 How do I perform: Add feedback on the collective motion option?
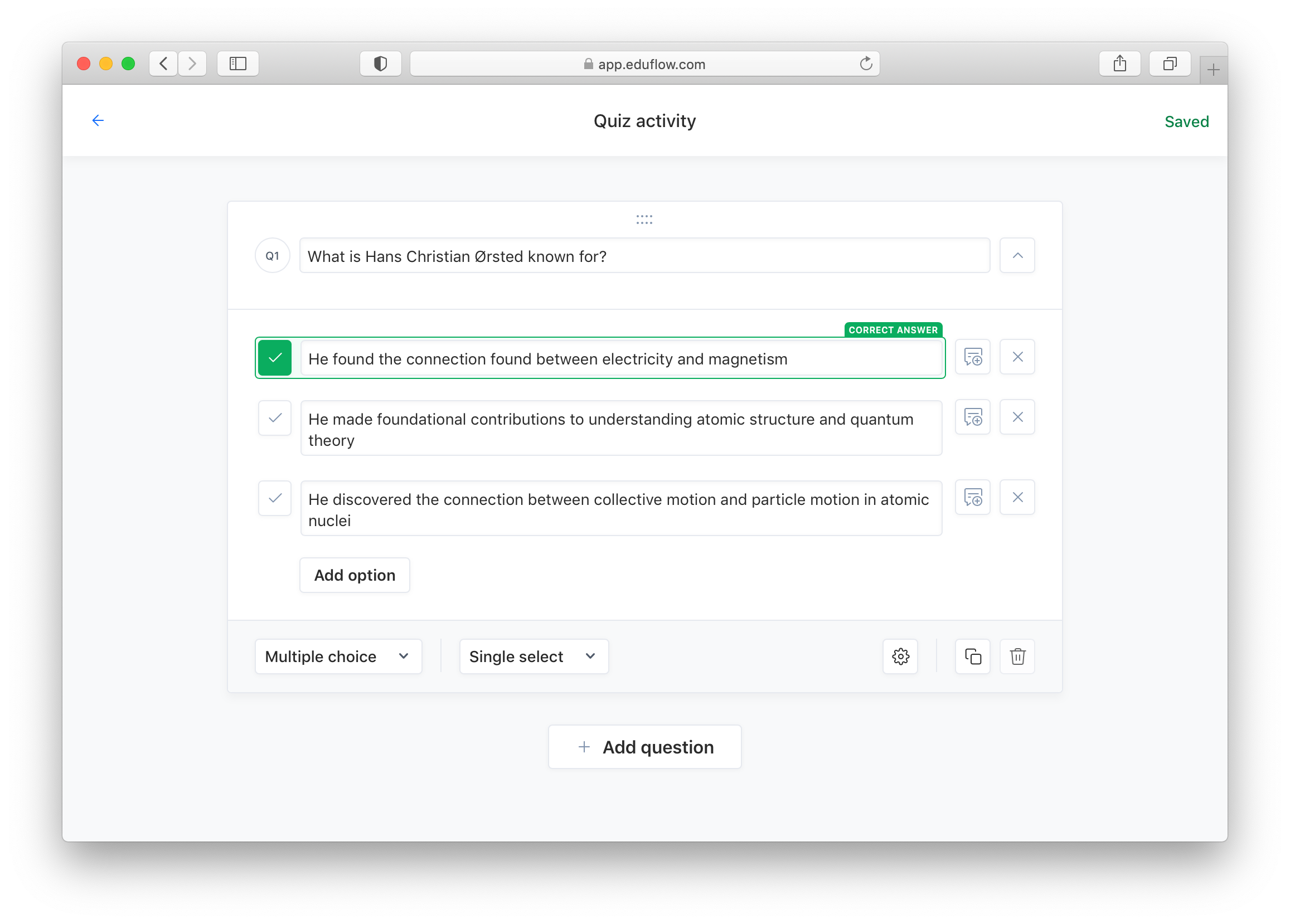(x=973, y=498)
